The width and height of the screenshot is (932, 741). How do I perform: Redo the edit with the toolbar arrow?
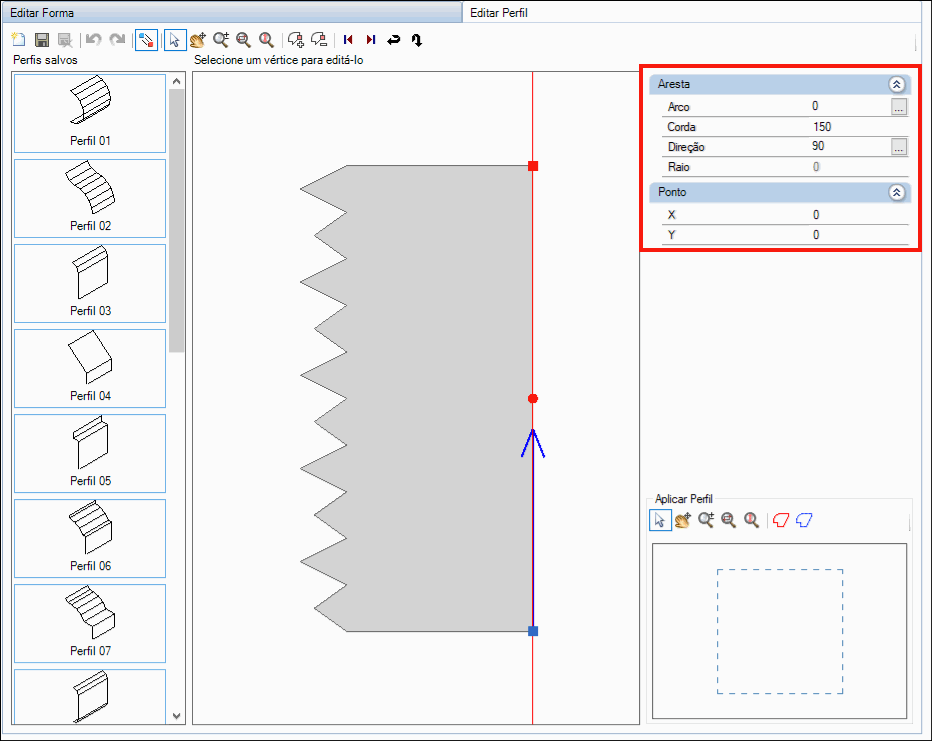pyautogui.click(x=117, y=40)
